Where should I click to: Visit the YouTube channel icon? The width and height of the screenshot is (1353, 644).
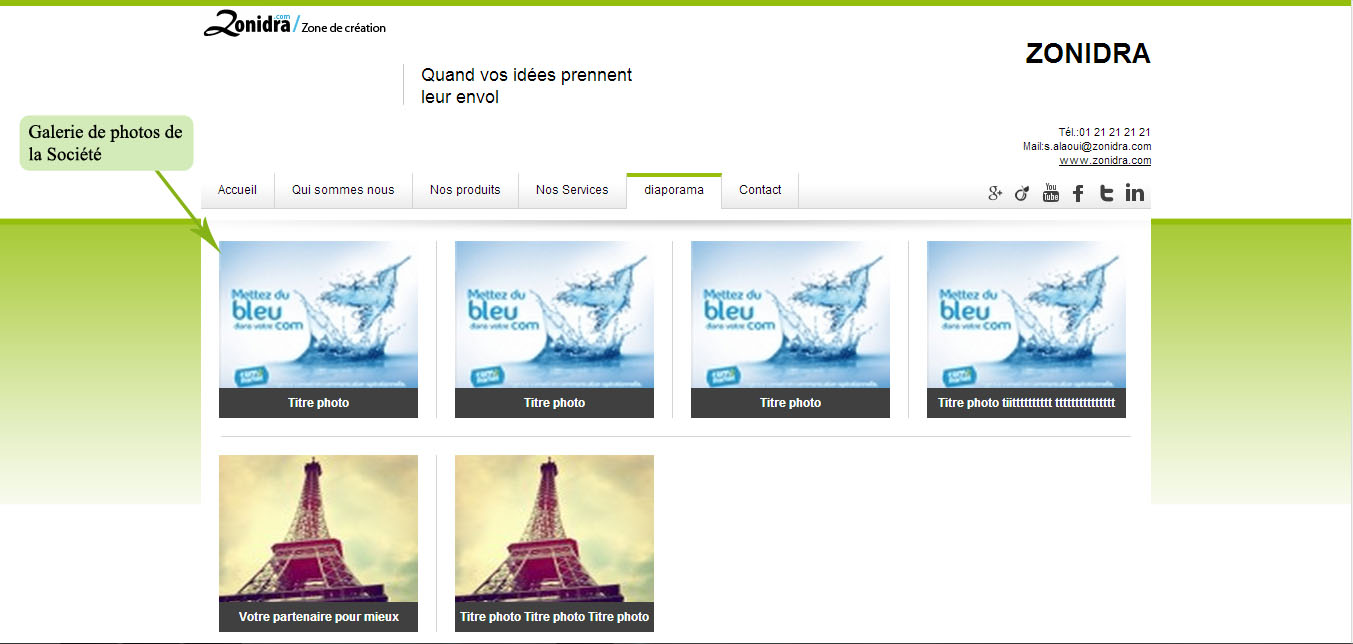coord(1050,193)
